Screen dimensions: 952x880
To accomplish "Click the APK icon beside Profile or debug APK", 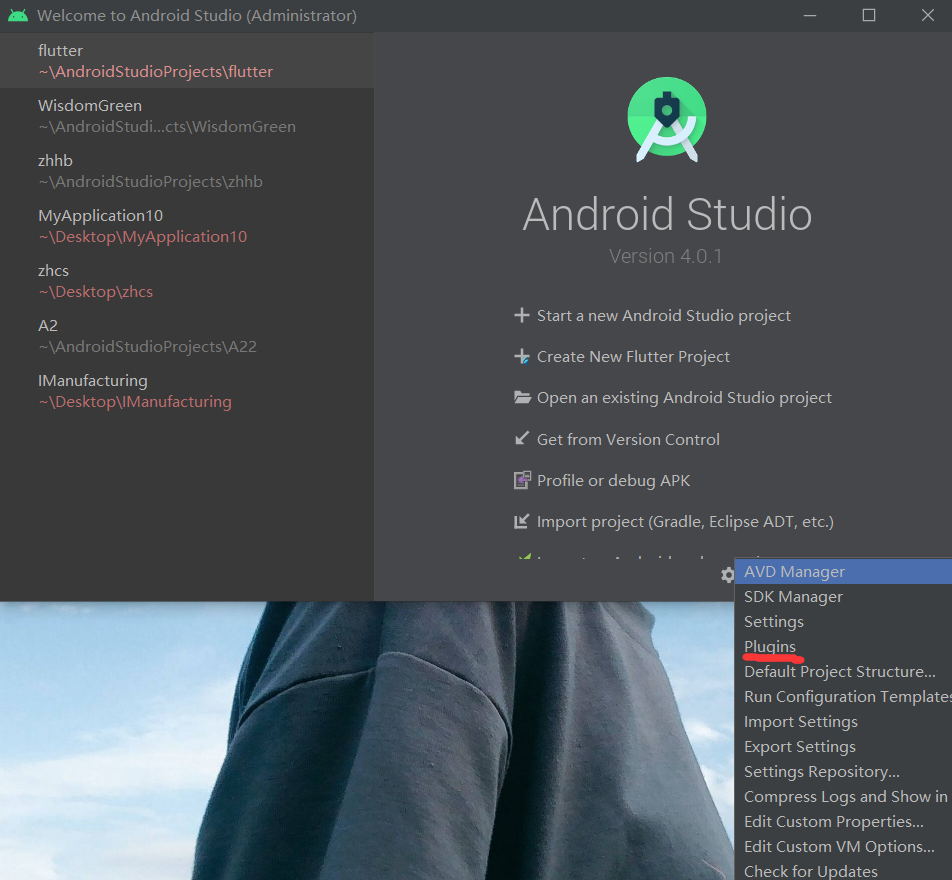I will (522, 480).
